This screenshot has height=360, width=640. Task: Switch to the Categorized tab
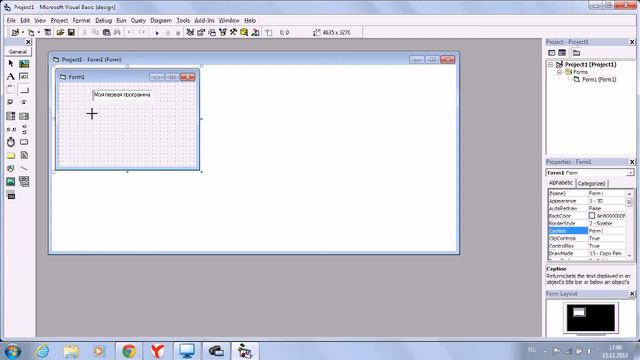pyautogui.click(x=591, y=184)
